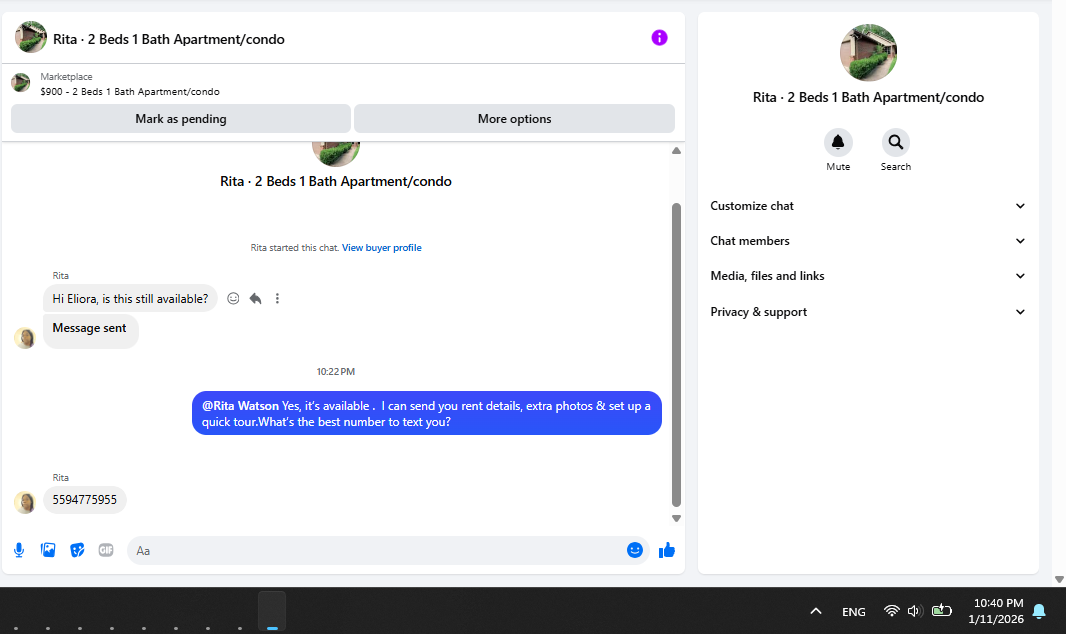Open emoji picker in message box

pyautogui.click(x=635, y=550)
